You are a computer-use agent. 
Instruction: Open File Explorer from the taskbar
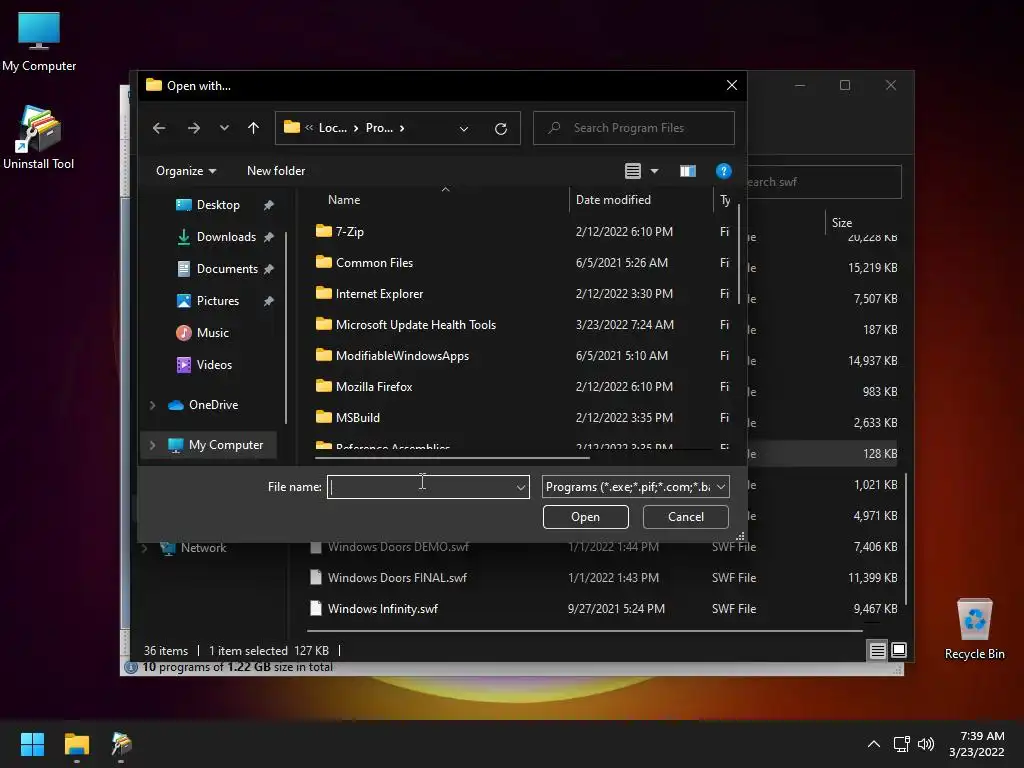click(x=76, y=744)
